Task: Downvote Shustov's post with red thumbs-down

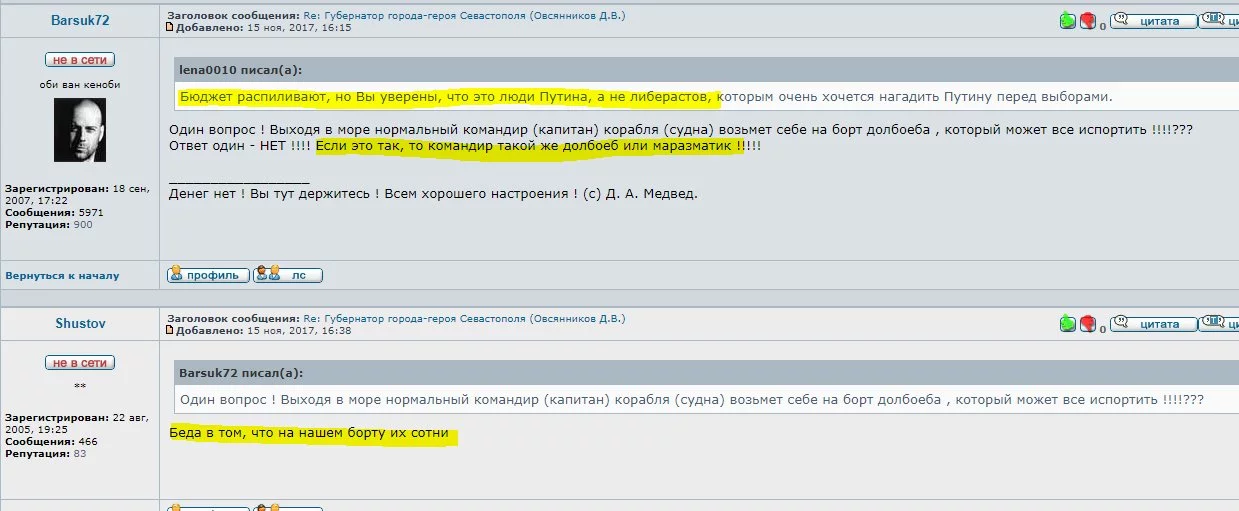Action: point(1088,324)
